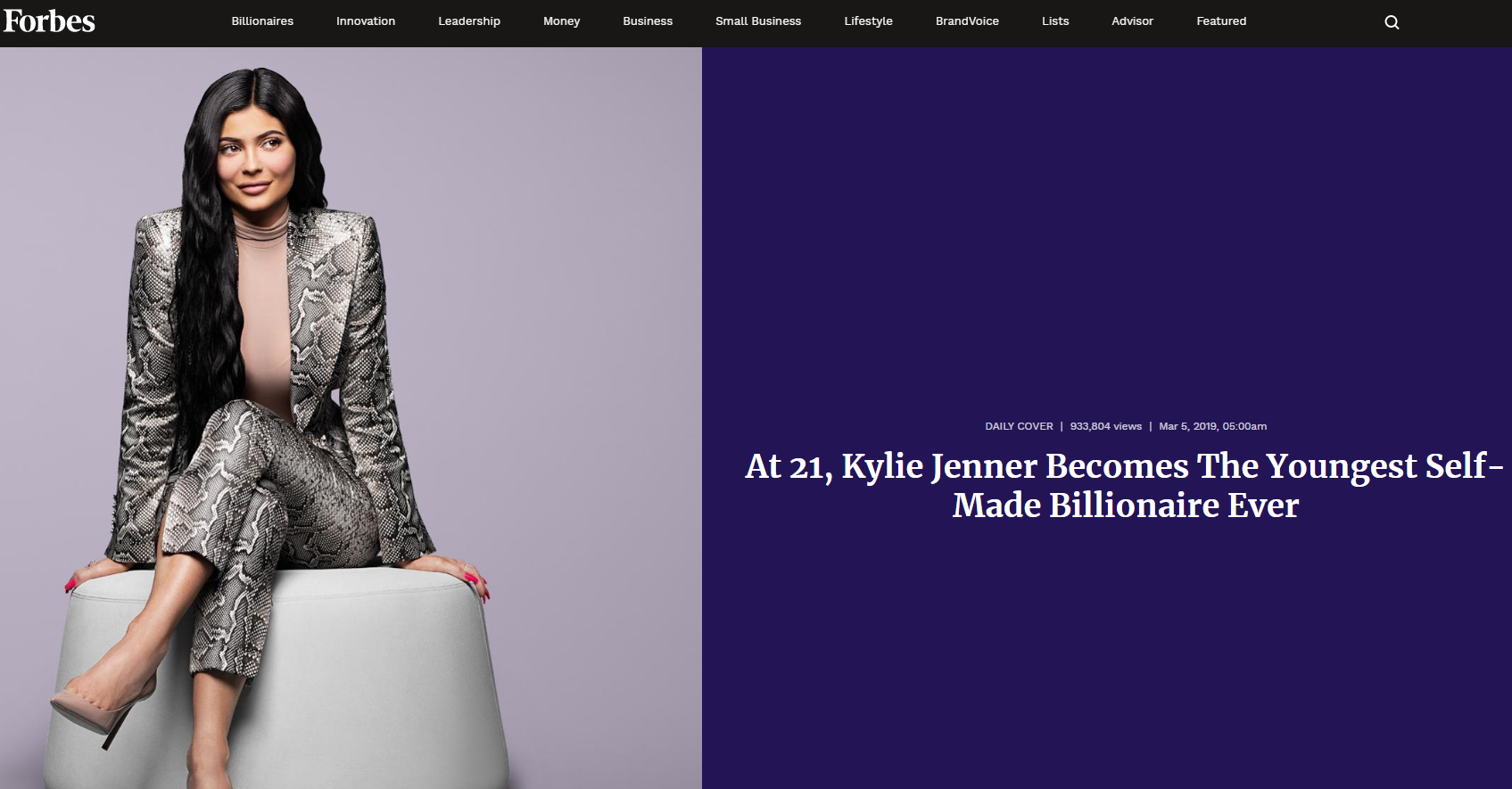Click the Forbes logo
This screenshot has width=1512, height=789.
[x=49, y=21]
